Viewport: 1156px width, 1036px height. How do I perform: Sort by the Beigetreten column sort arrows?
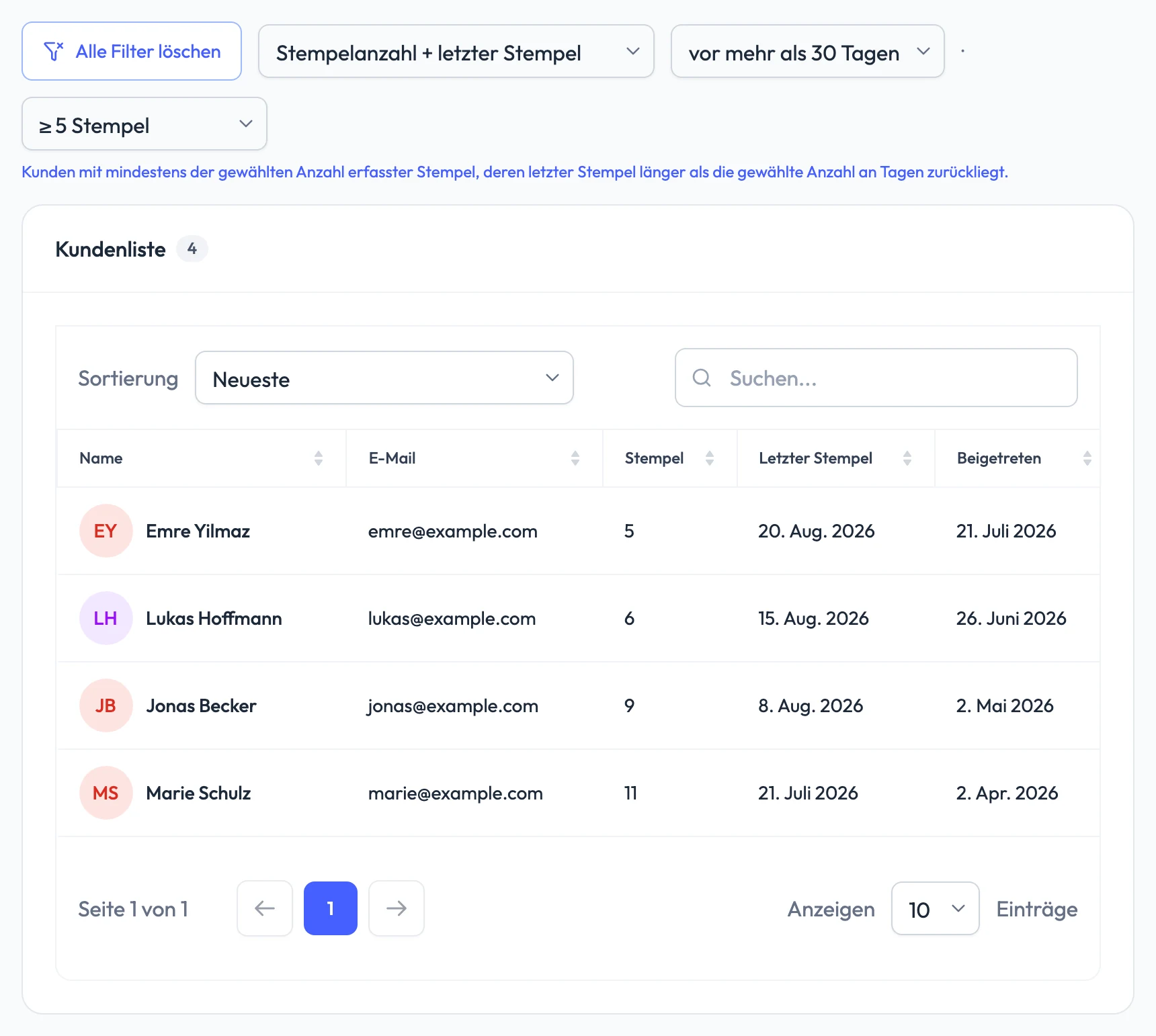pyautogui.click(x=1087, y=458)
